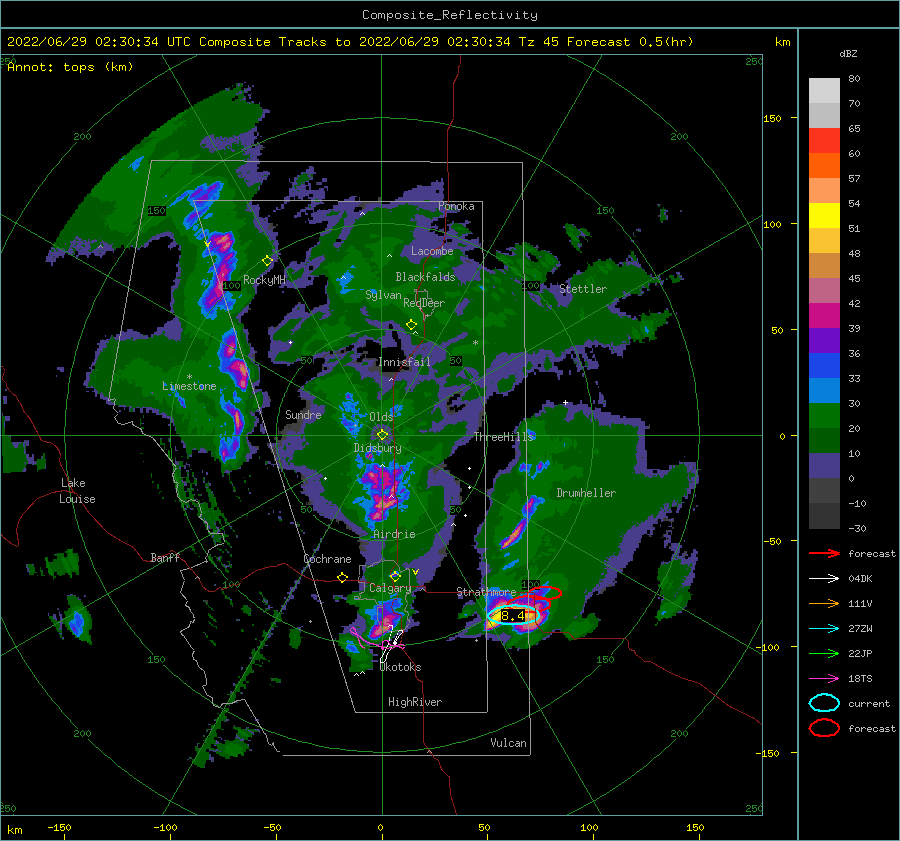Click the Ponoka label
This screenshot has width=900, height=841.
(456, 206)
